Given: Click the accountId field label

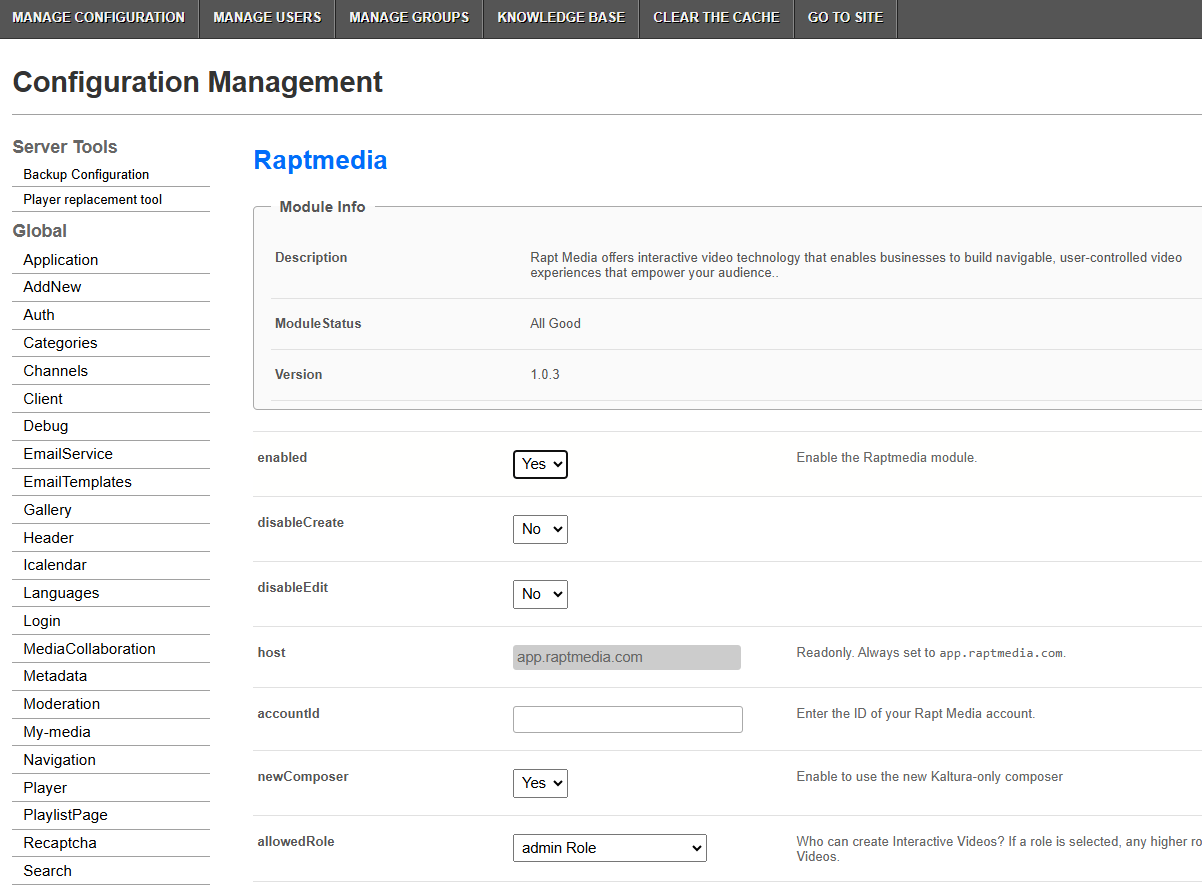Looking at the screenshot, I should [x=289, y=714].
